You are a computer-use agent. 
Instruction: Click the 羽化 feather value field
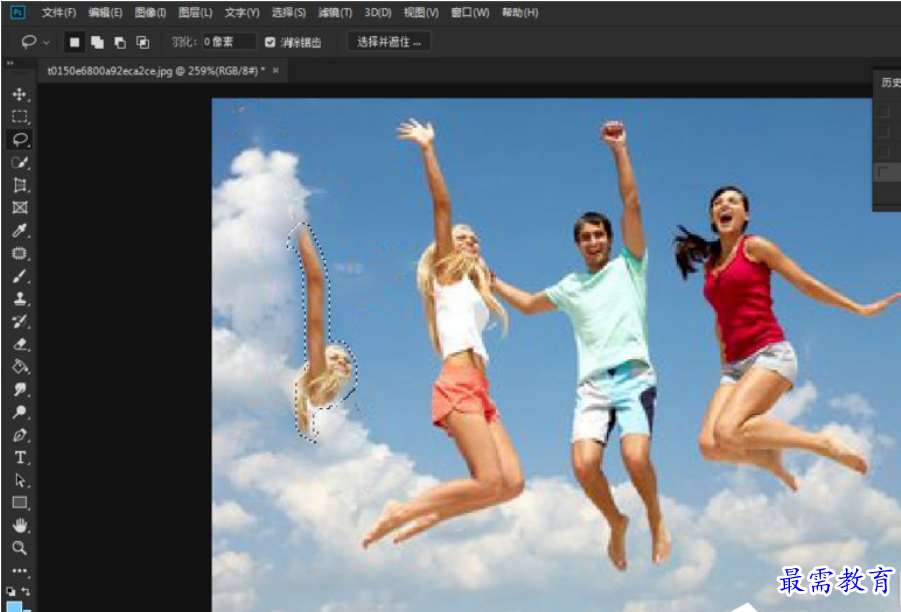tap(229, 41)
